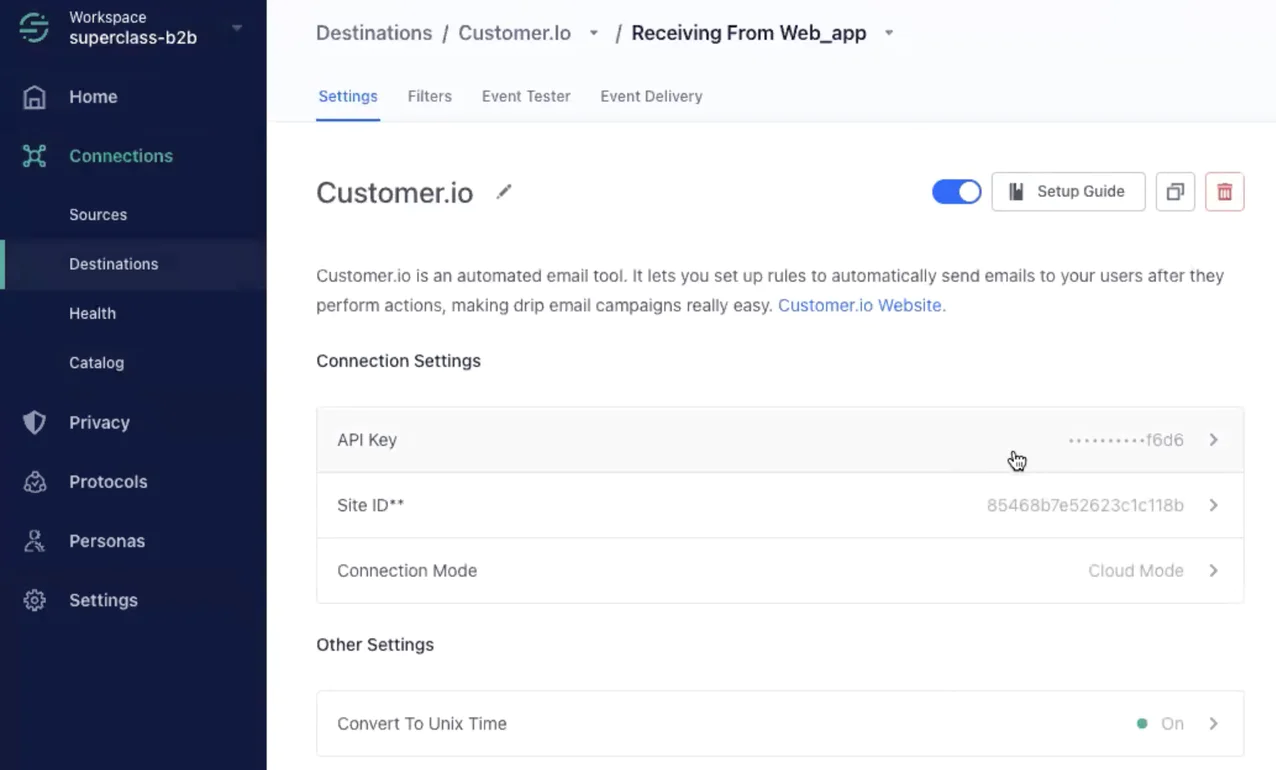The image size is (1276, 770).
Task: Click the Privacy shield icon
Action: point(34,422)
